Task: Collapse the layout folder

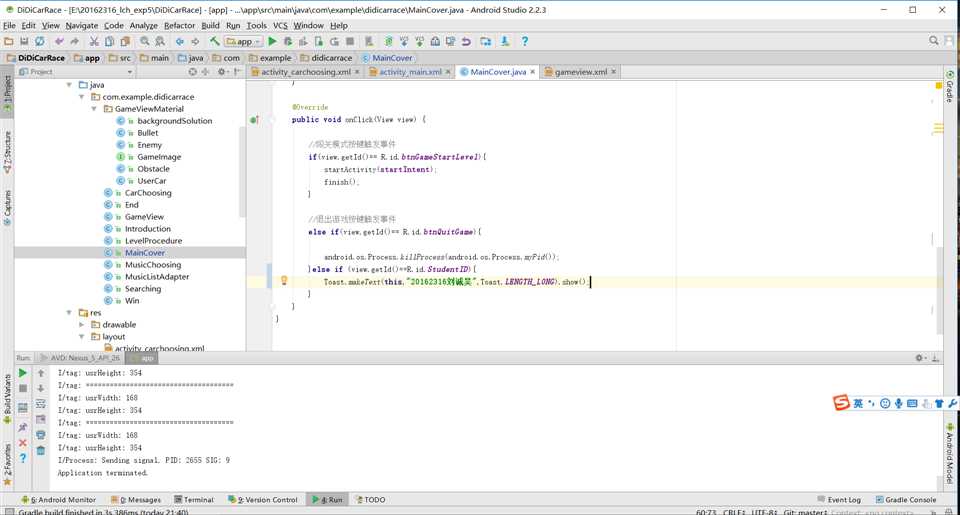Action: pos(81,337)
